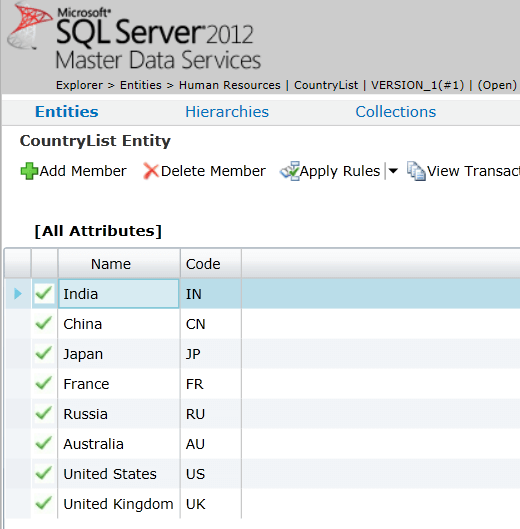
Task: Click the IN code cell
Action: coord(211,294)
